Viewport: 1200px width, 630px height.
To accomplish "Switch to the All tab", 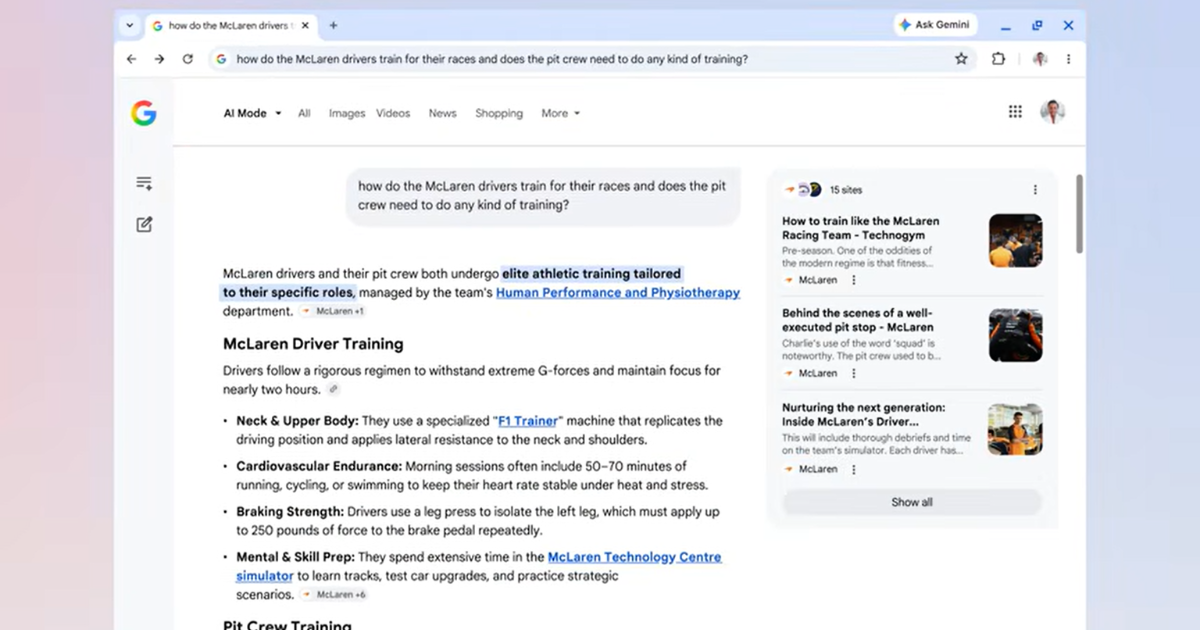I will (x=304, y=113).
